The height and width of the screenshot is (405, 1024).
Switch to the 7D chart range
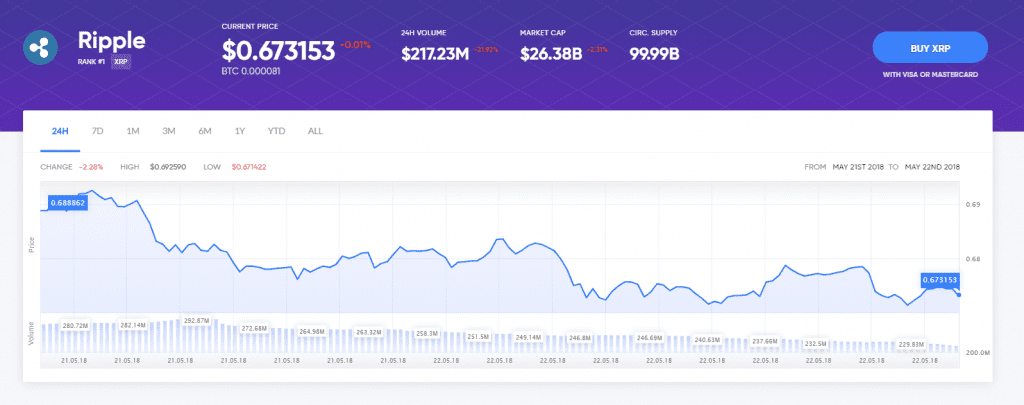[x=97, y=131]
